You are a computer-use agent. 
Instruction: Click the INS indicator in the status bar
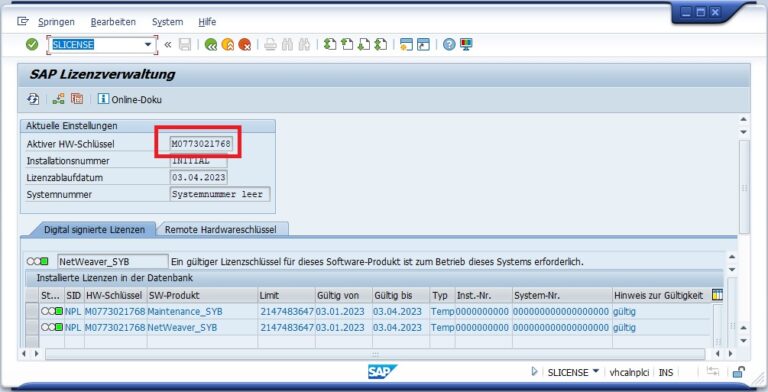(x=666, y=372)
